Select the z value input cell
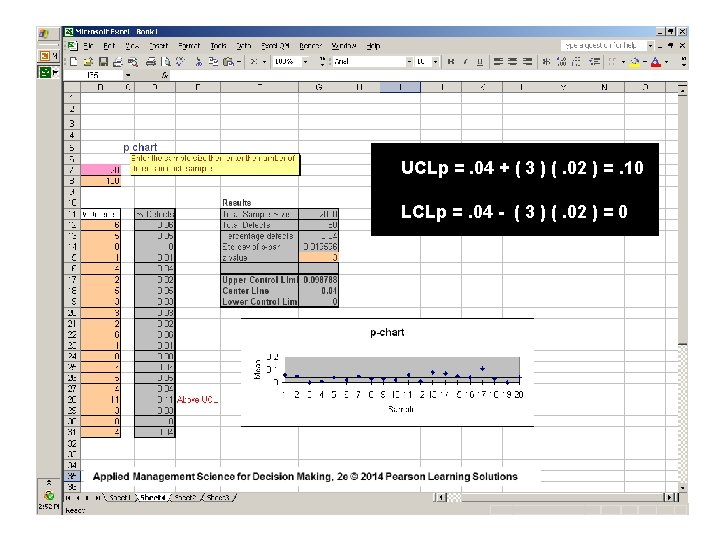This screenshot has height=540, width=720. pos(319,258)
